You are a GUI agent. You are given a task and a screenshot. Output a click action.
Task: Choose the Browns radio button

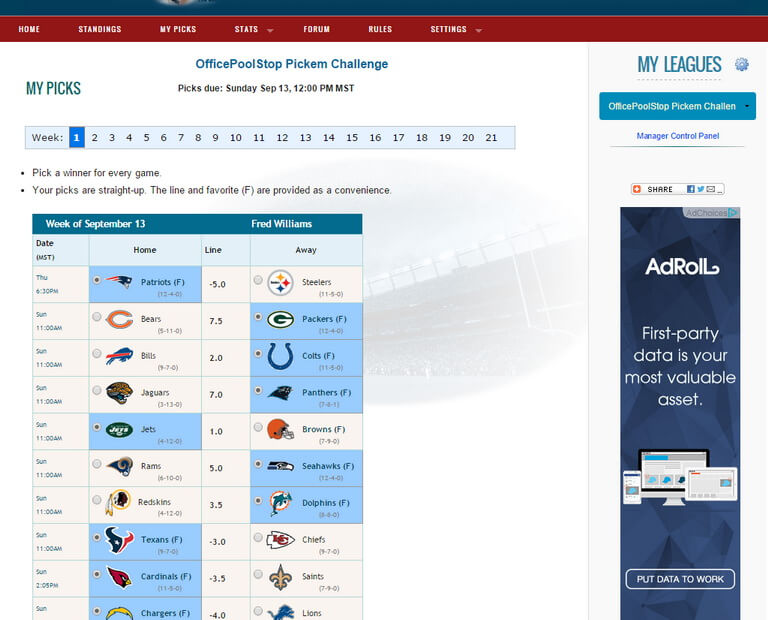[x=258, y=427]
